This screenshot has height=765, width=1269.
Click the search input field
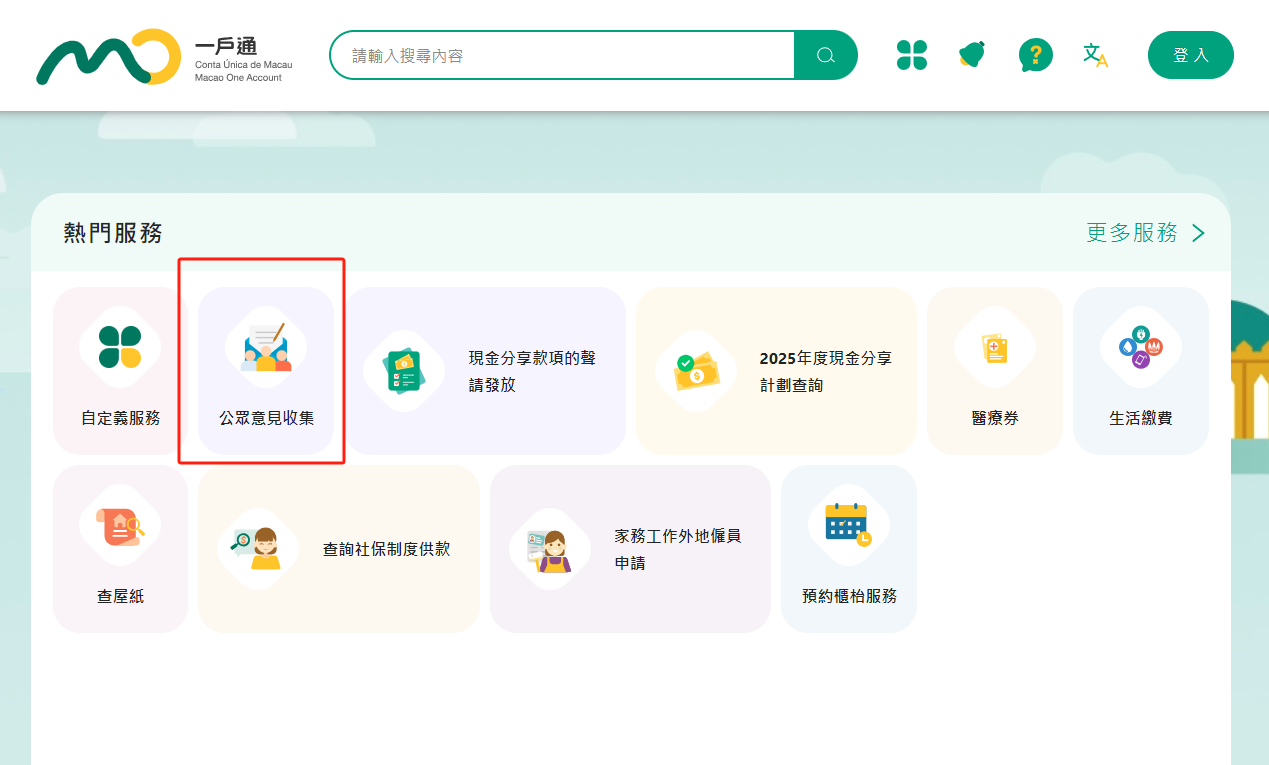(562, 55)
